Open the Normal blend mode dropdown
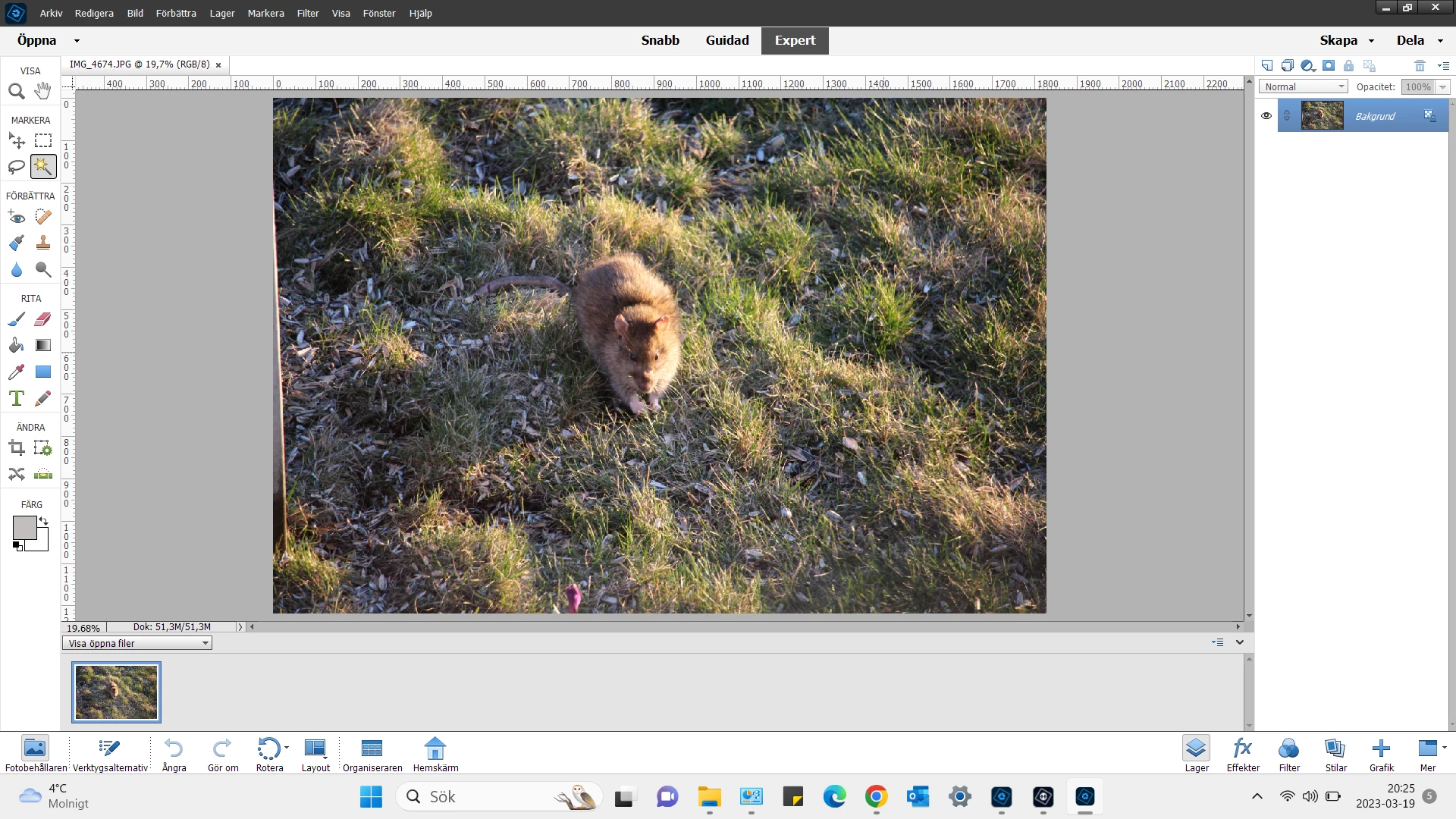The height and width of the screenshot is (819, 1456). 1302,86
